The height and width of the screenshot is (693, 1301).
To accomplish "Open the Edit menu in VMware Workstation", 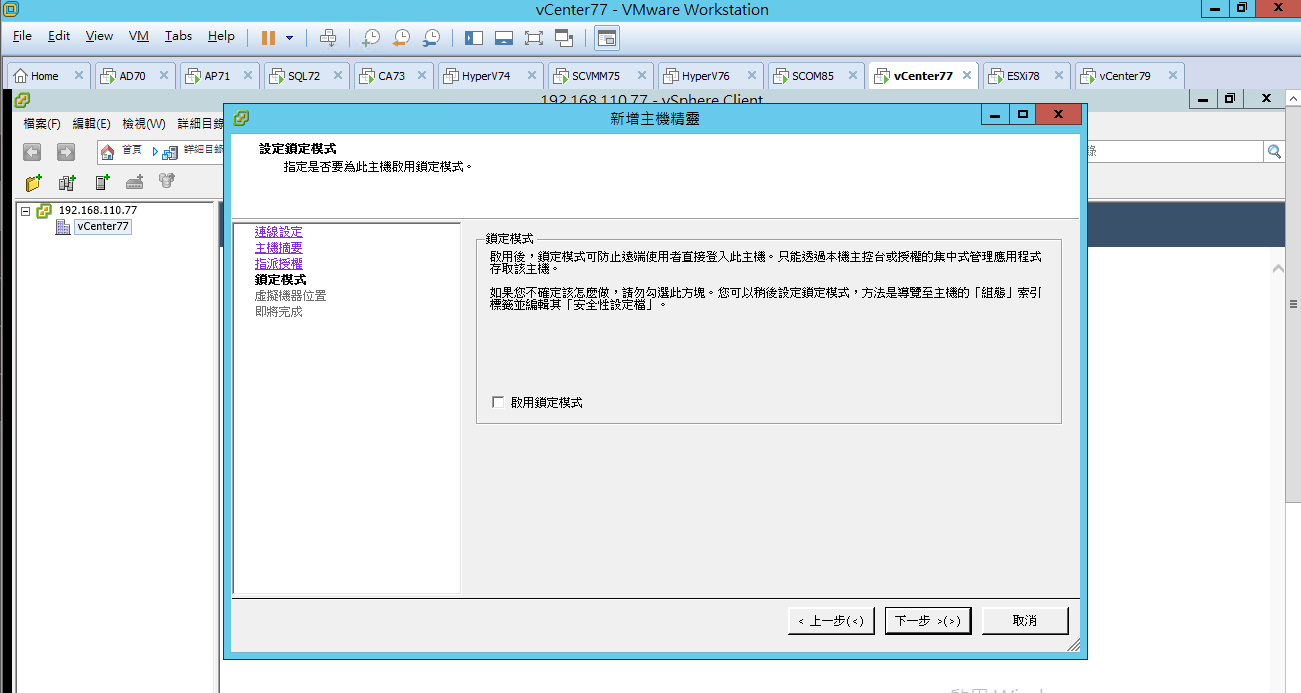I will click(59, 36).
